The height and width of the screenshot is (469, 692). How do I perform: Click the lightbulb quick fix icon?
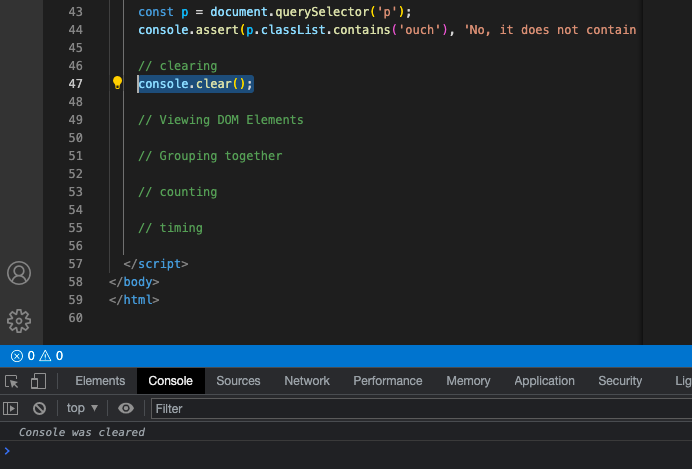coord(117,84)
